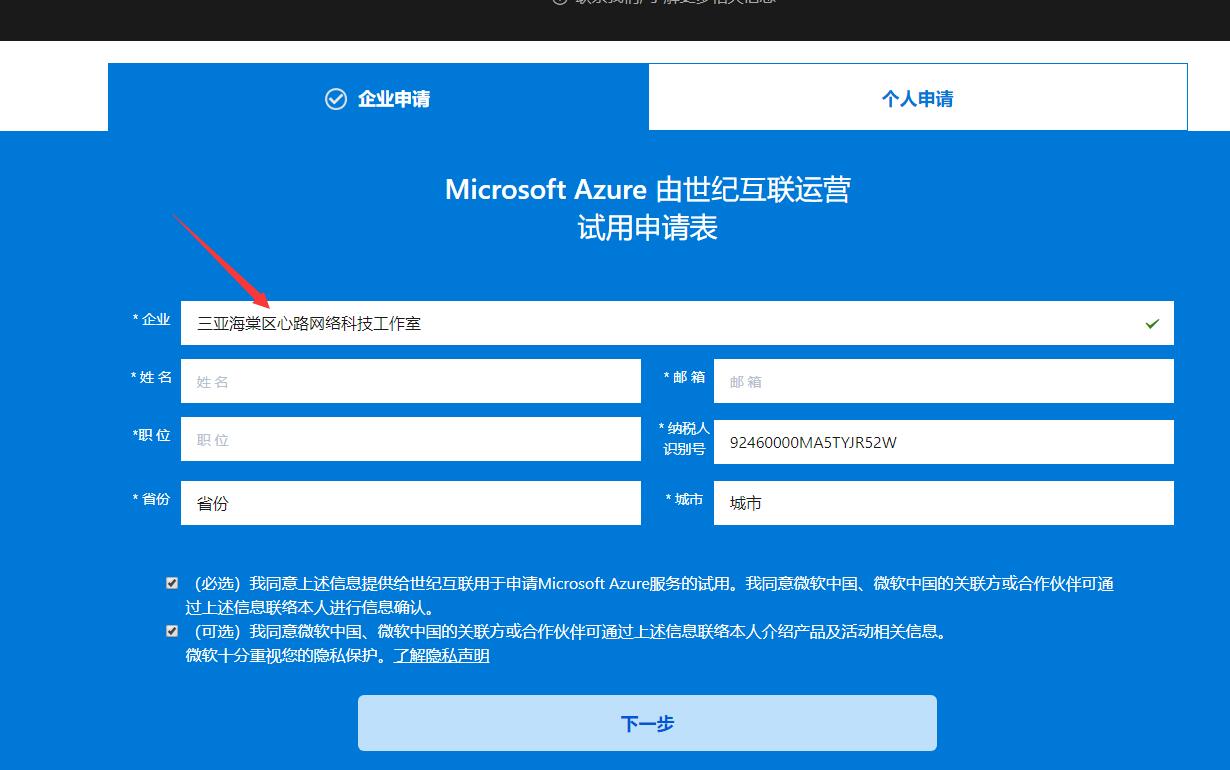Click the 企业 company name field
This screenshot has width=1230, height=770.
pyautogui.click(x=677, y=323)
